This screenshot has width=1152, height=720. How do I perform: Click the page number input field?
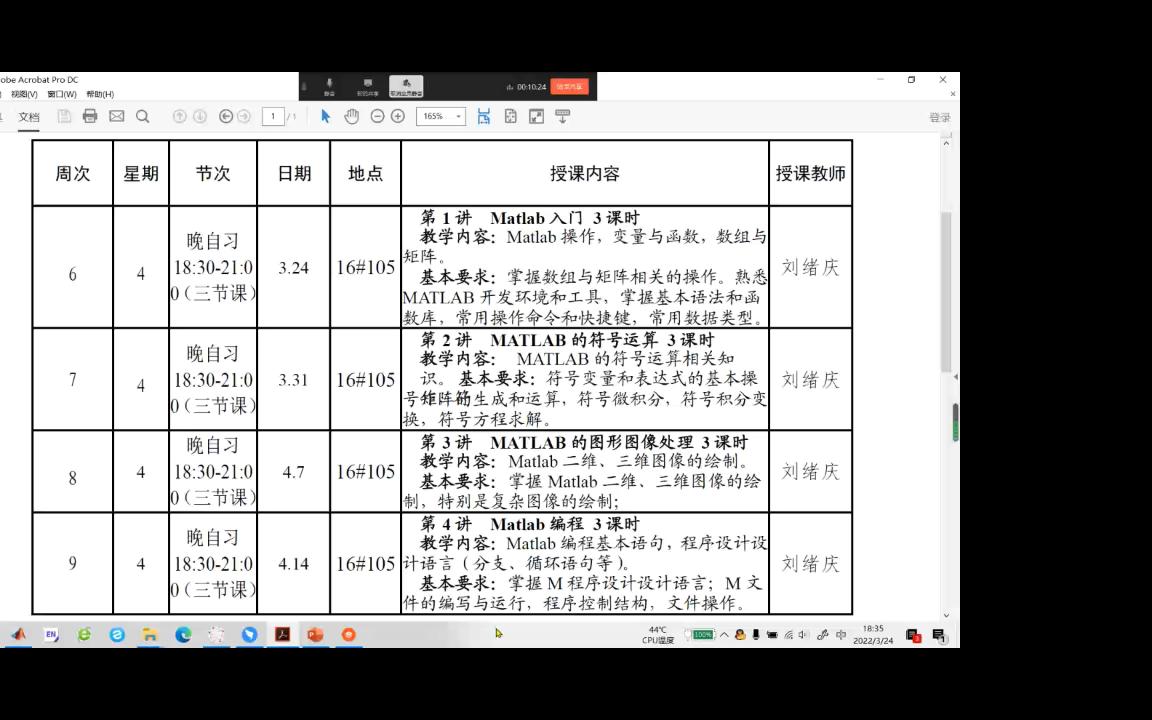click(x=272, y=116)
